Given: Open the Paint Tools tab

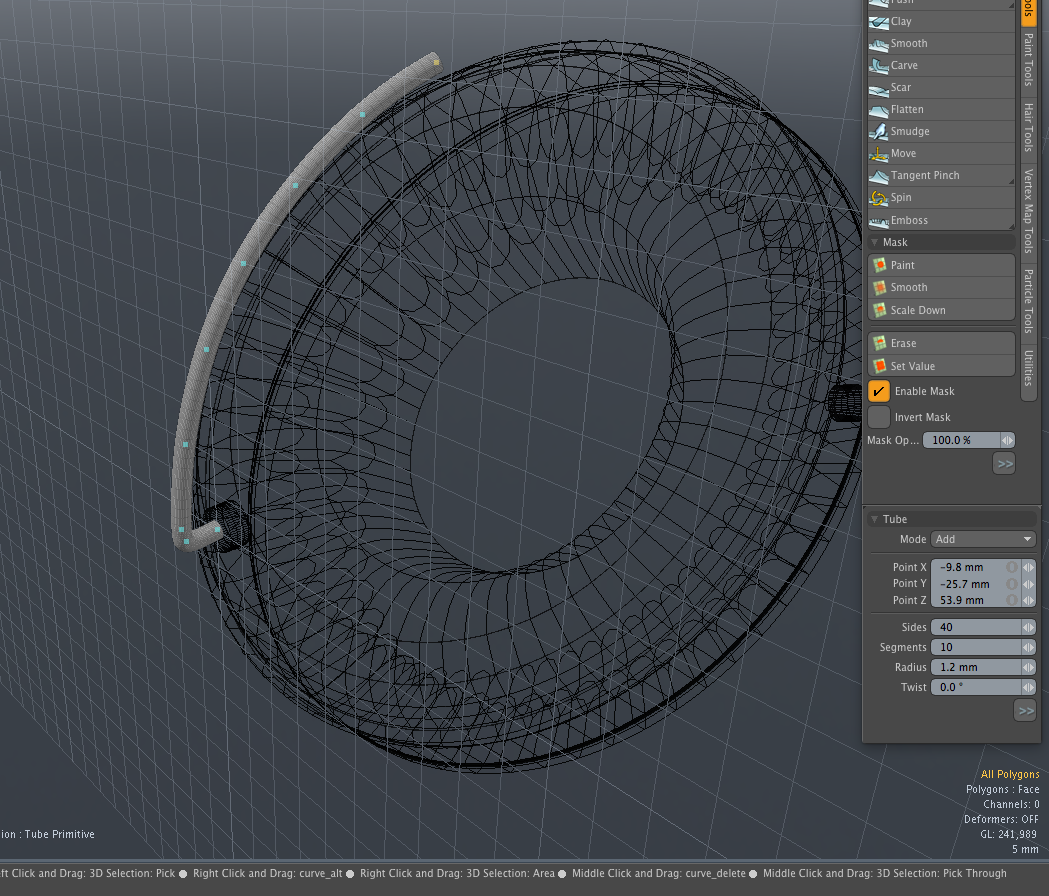Looking at the screenshot, I should [1029, 60].
